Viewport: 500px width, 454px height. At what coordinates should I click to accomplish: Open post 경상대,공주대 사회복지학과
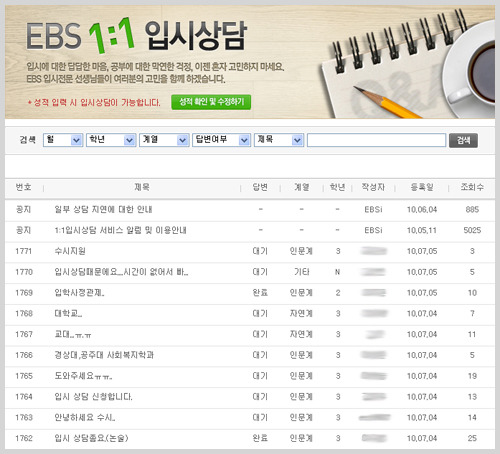coord(104,355)
